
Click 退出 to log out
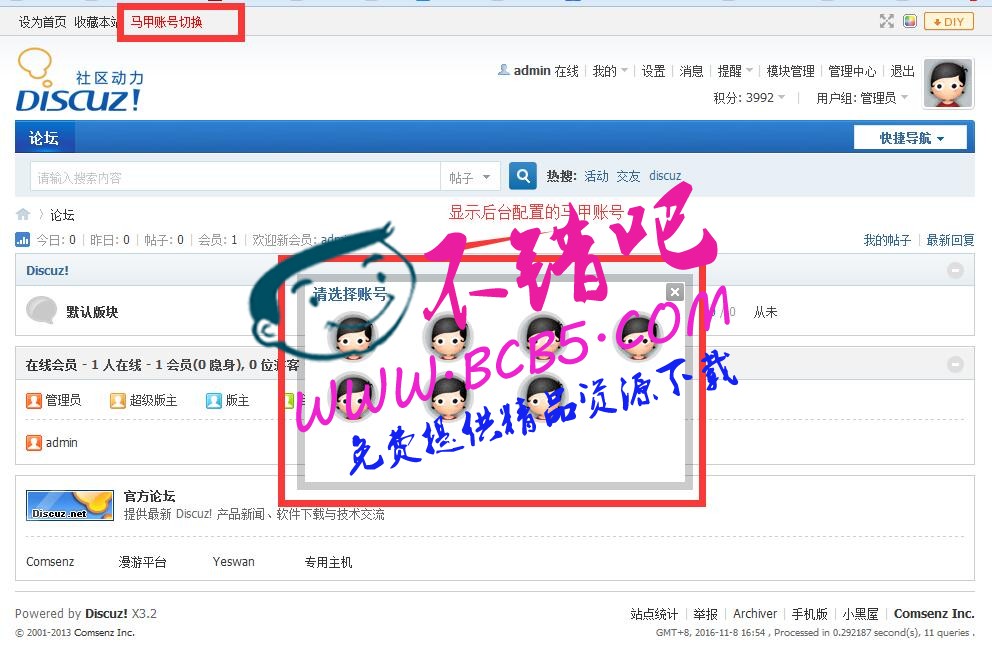click(902, 71)
